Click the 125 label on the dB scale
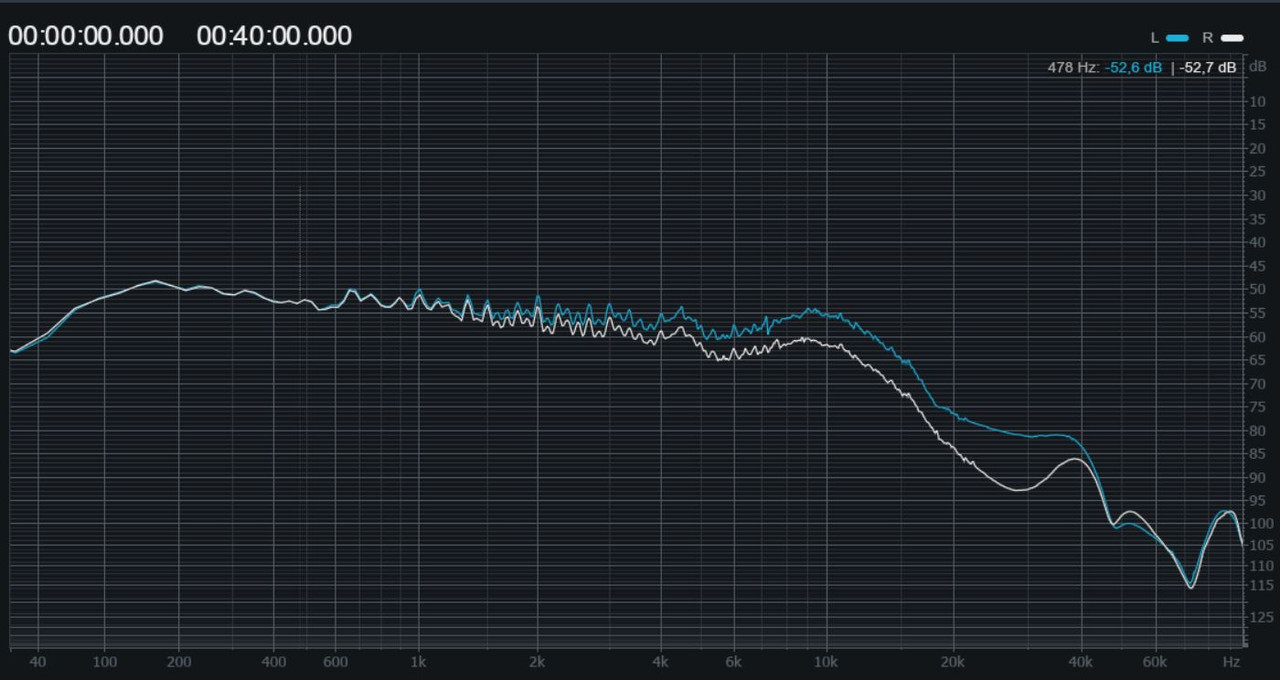This screenshot has width=1280, height=680. (1261, 617)
